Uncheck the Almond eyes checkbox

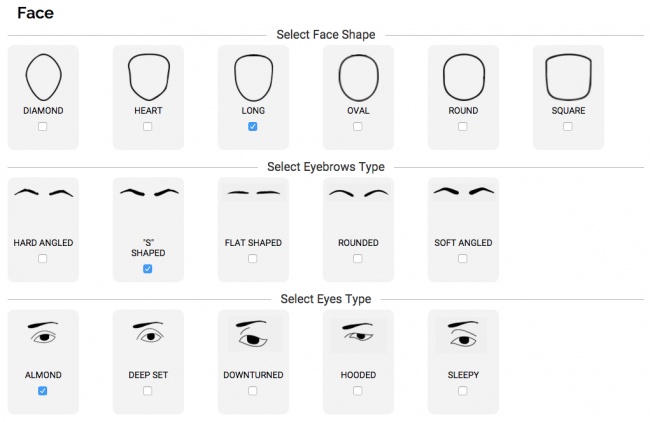(42, 391)
